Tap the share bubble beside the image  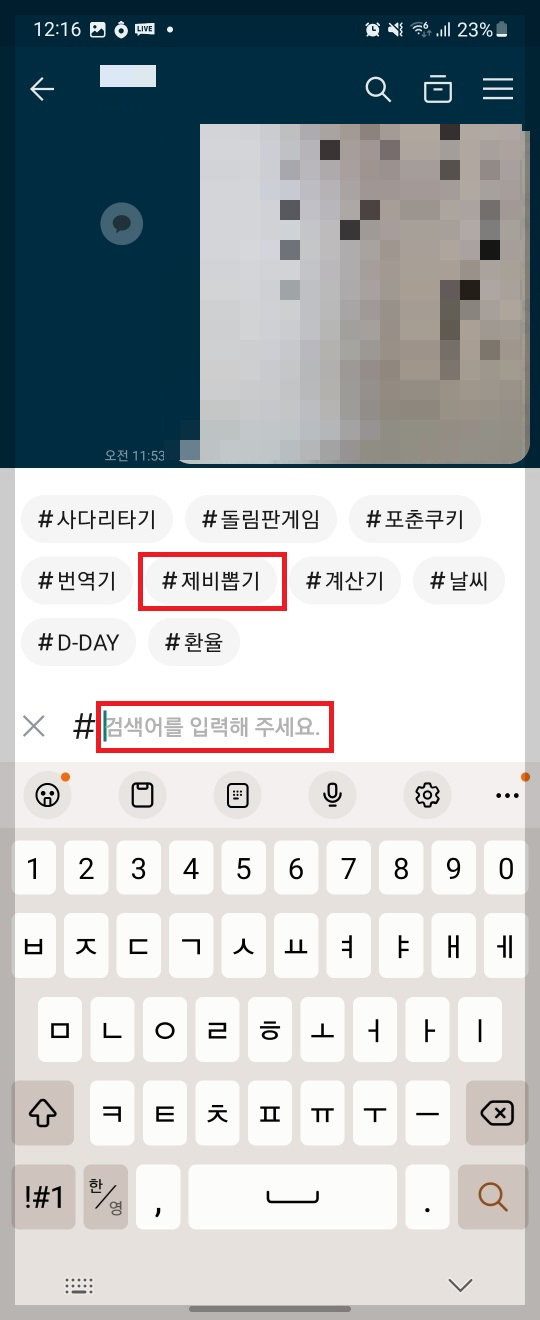pyautogui.click(x=122, y=224)
